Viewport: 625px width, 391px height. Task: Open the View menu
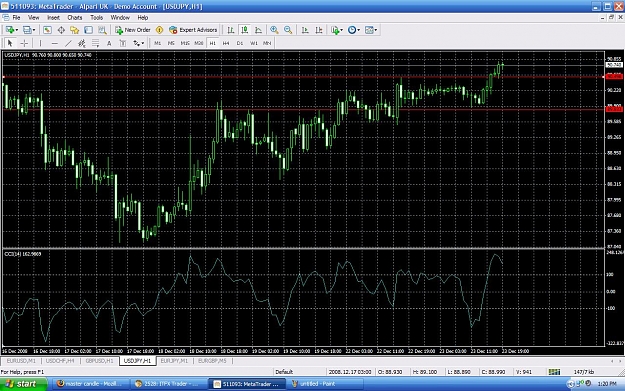point(33,18)
